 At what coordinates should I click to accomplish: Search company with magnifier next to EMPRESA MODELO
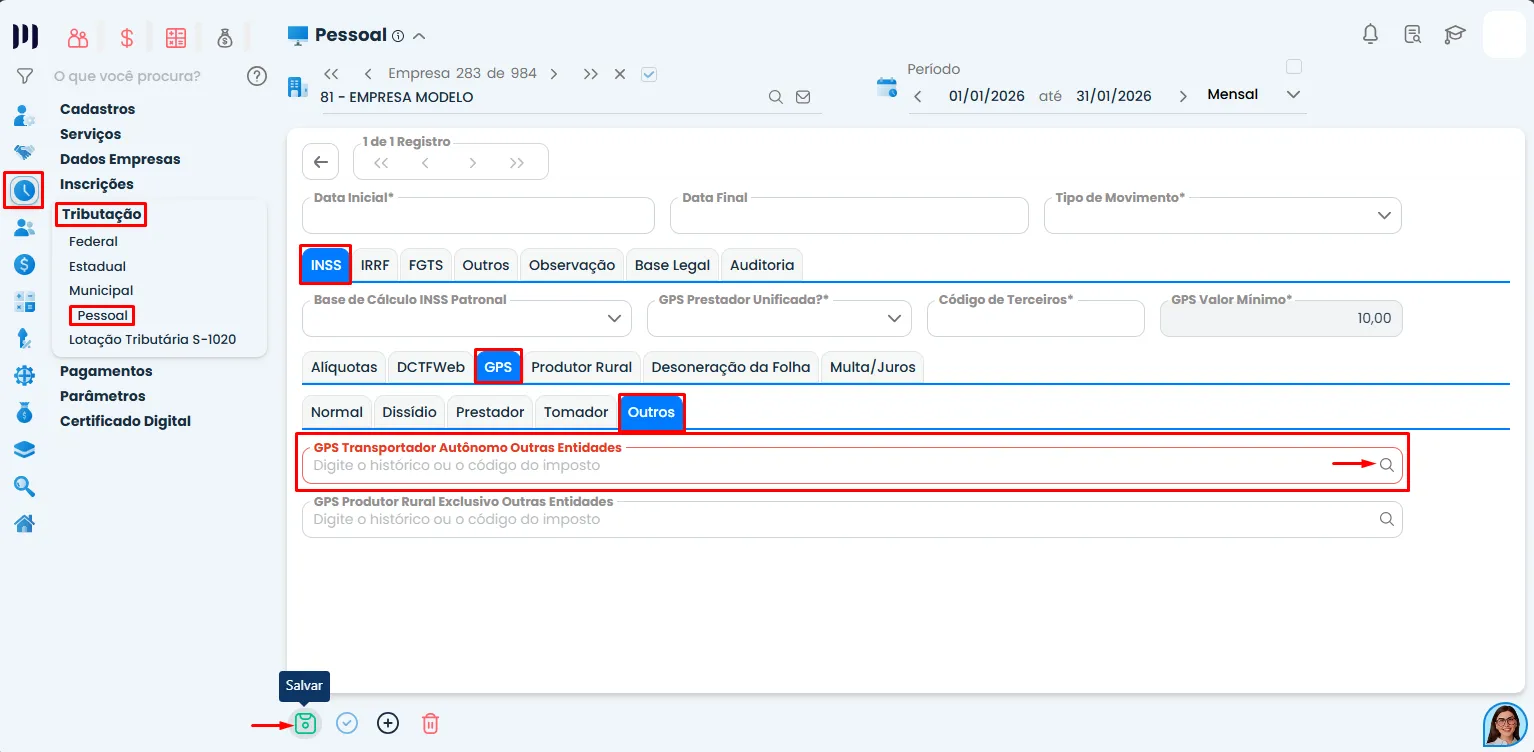click(x=775, y=97)
